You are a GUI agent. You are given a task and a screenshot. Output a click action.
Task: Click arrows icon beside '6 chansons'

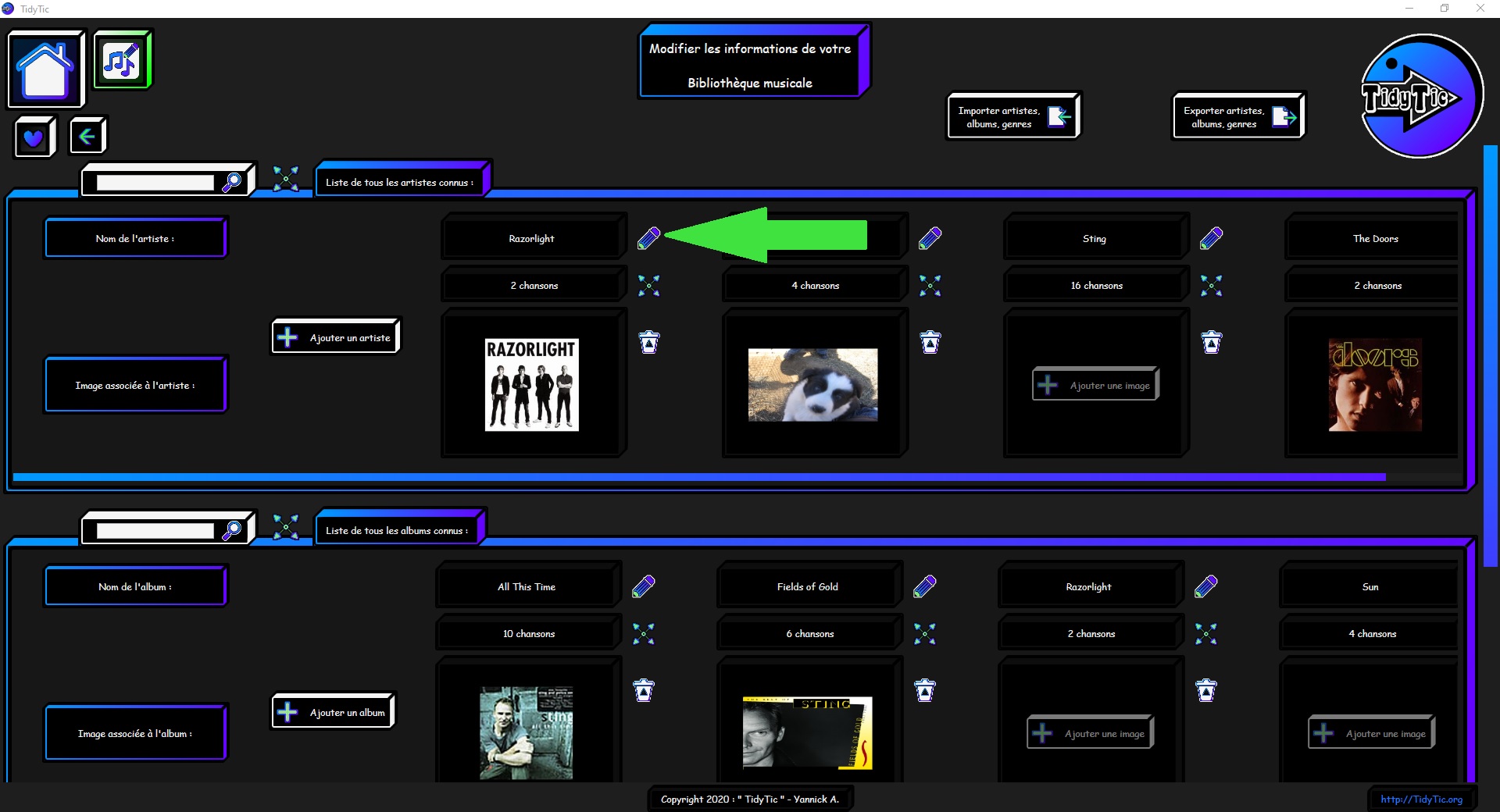924,633
